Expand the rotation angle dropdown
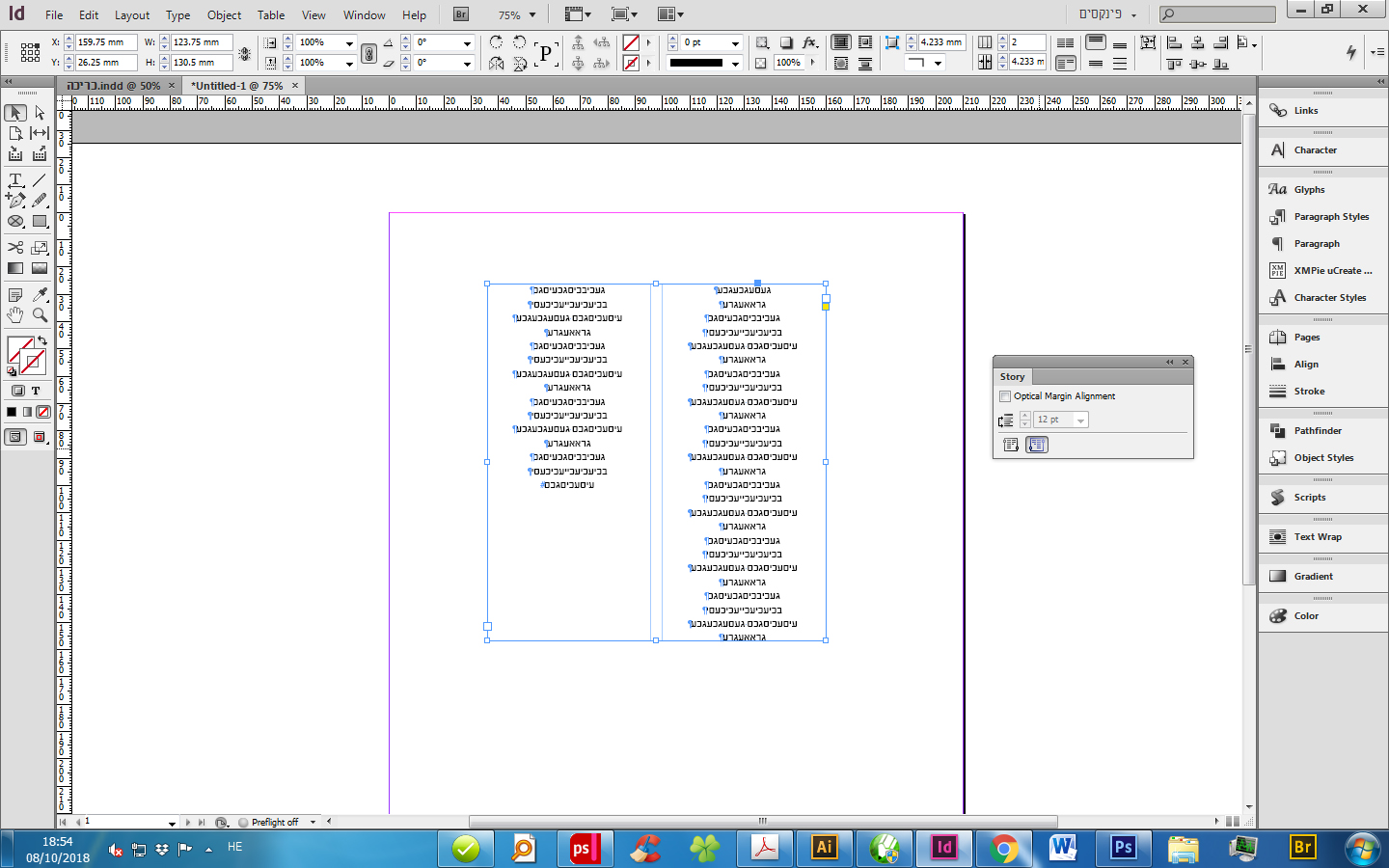The height and width of the screenshot is (868, 1389). [467, 43]
